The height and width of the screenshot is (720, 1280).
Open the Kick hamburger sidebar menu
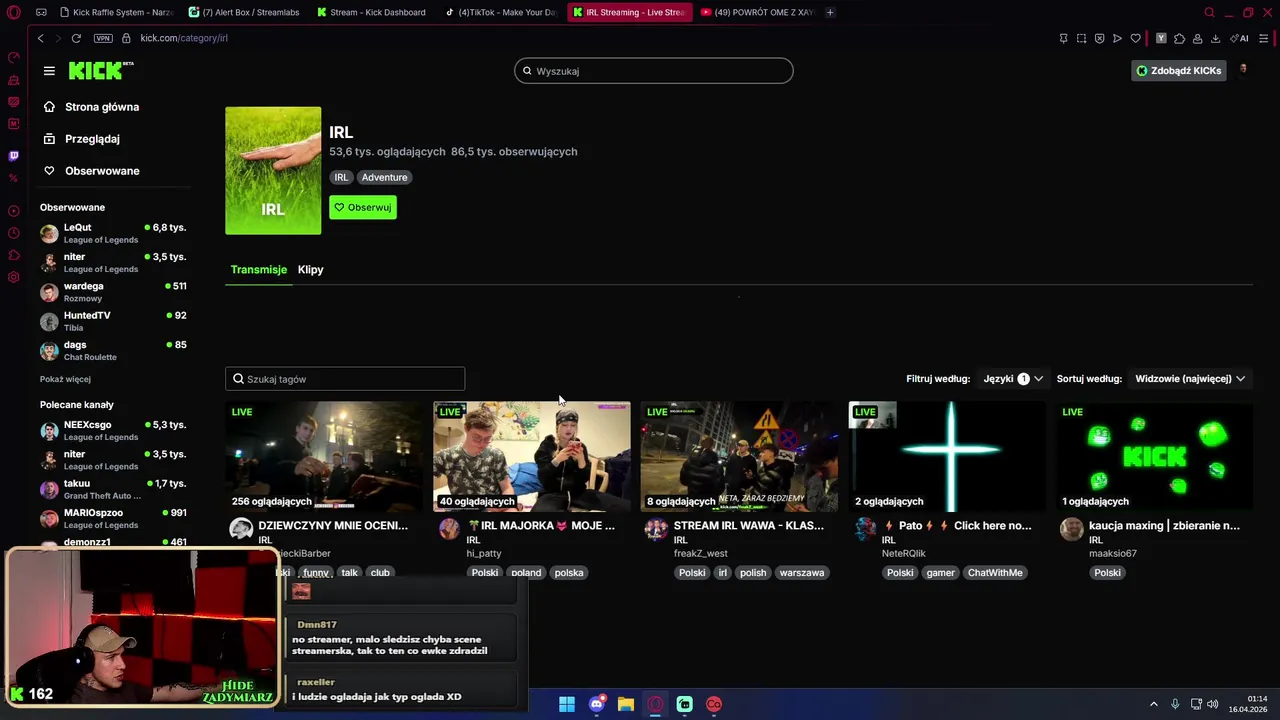(x=49, y=71)
